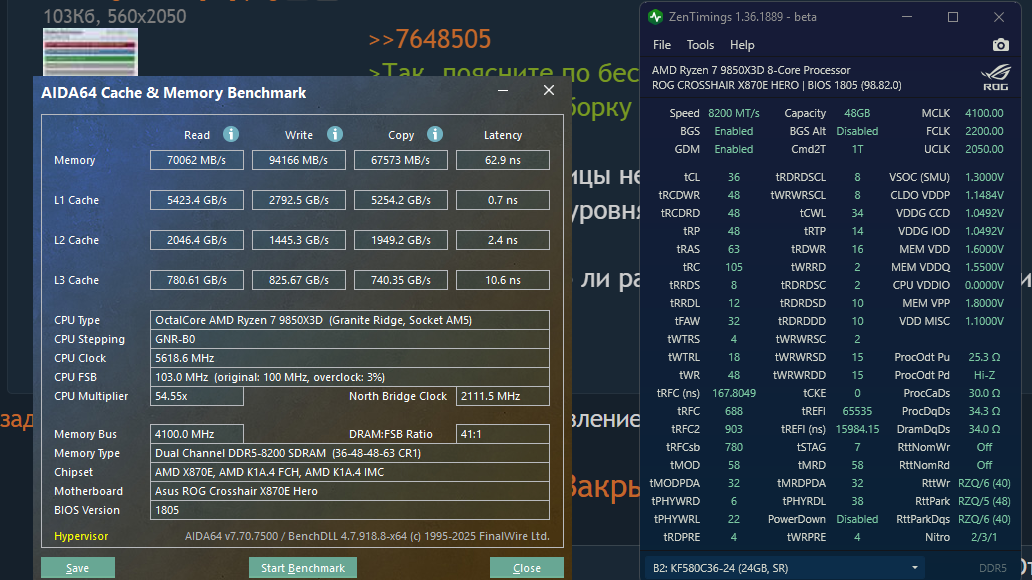Select L3 Cache Copy 740.35 GB/s
1032x580 pixels.
[x=401, y=280]
